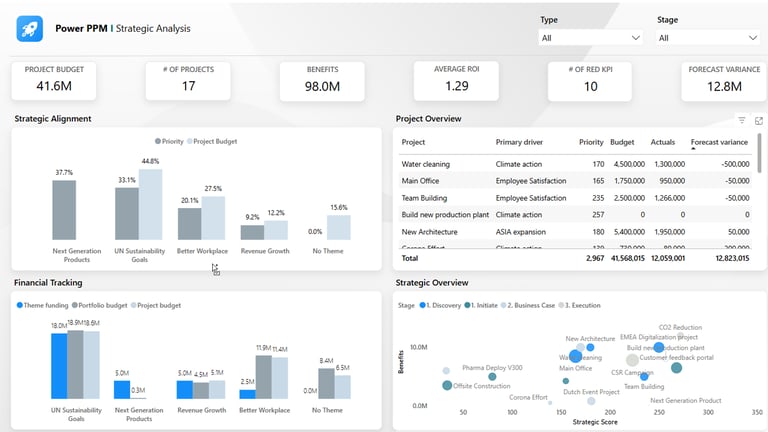This screenshot has width=768, height=432.
Task: Select the New Architecture project row
Action: coord(576,232)
